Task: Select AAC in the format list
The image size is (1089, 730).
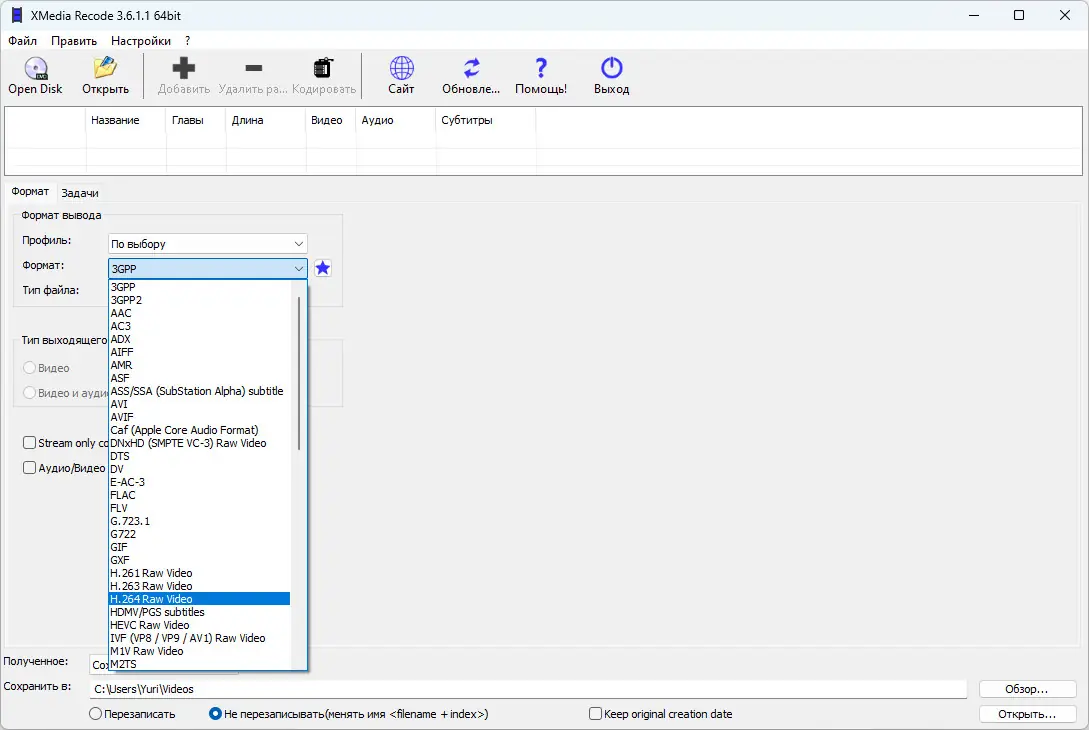Action: 199,313
